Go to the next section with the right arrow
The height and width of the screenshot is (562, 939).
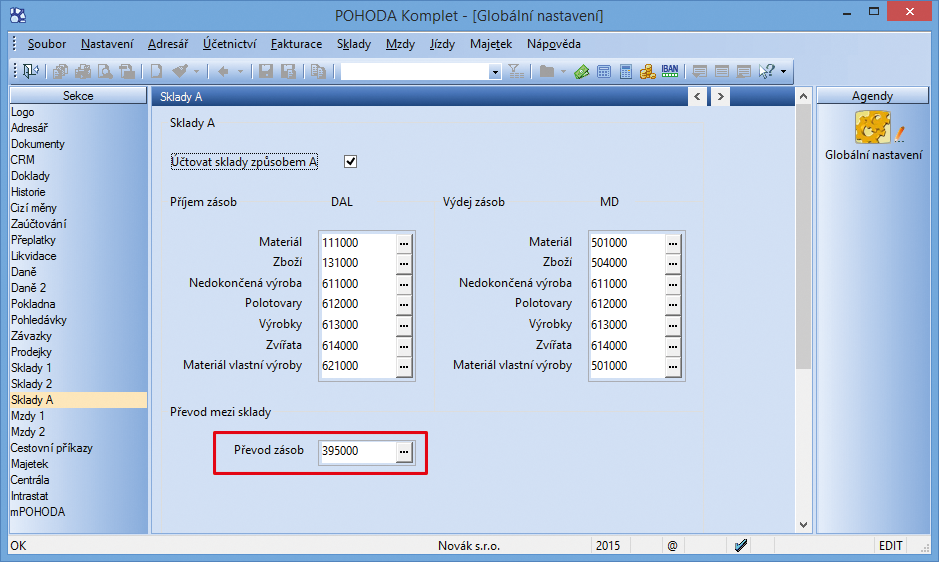click(720, 96)
